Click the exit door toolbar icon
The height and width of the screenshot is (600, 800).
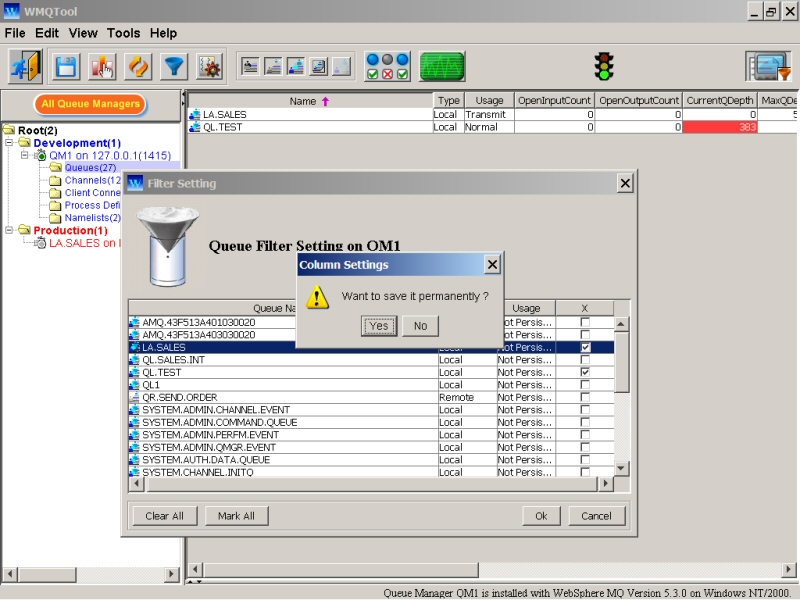(x=25, y=66)
